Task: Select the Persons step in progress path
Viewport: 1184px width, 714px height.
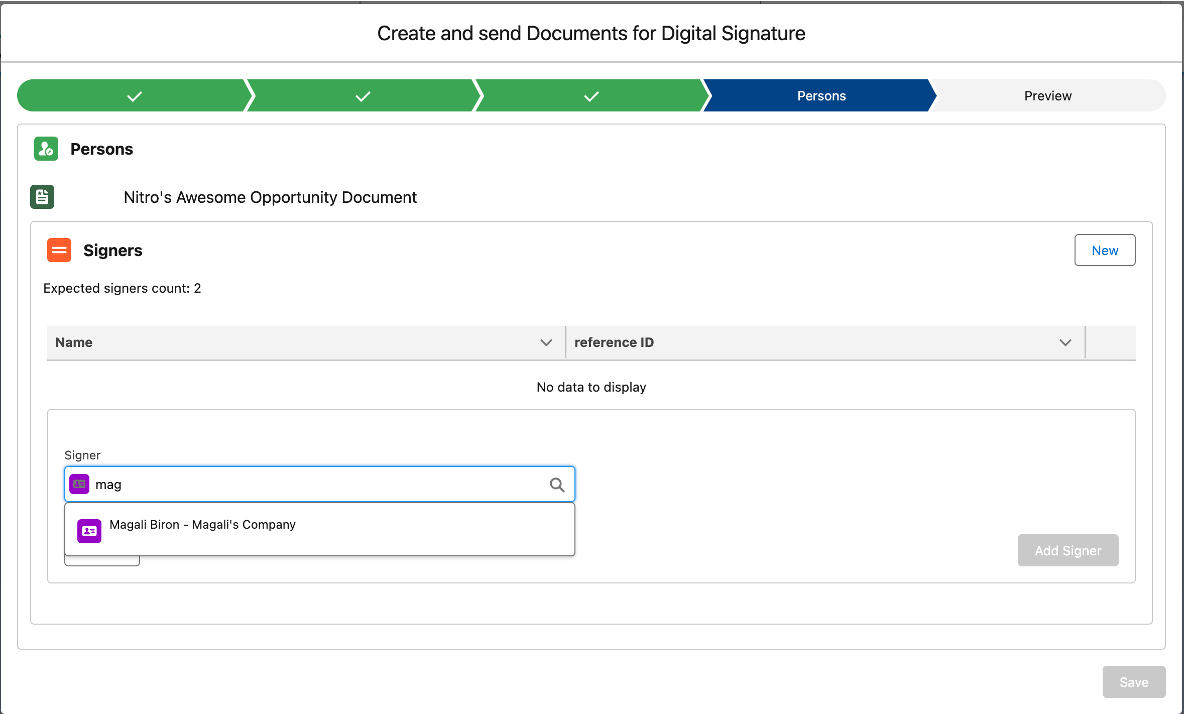Action: point(821,96)
